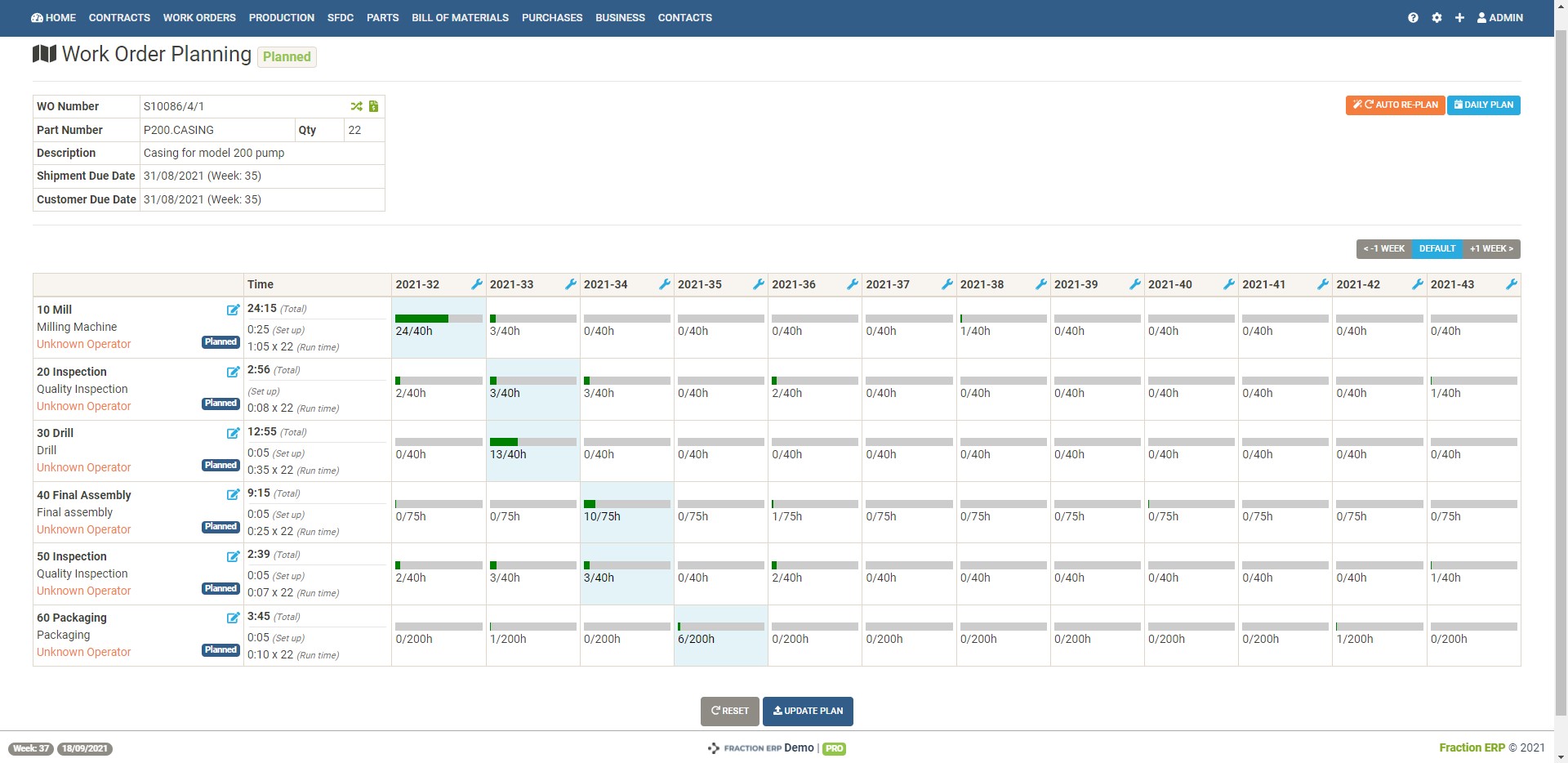This screenshot has width=1568, height=763.
Task: Click edit icon for 60 Packaging operation
Action: tap(233, 618)
